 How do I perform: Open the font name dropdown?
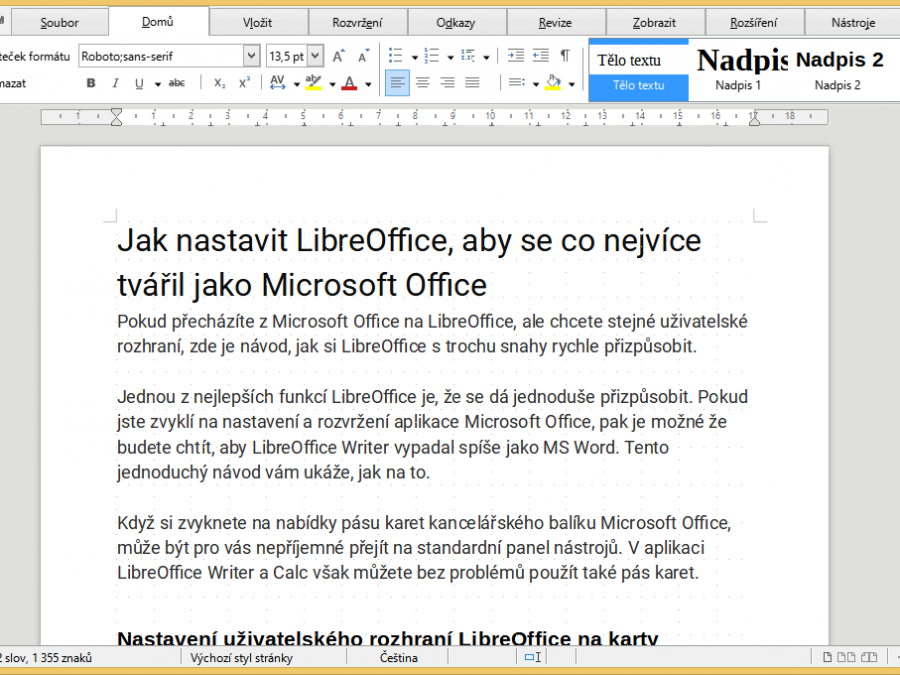[251, 56]
